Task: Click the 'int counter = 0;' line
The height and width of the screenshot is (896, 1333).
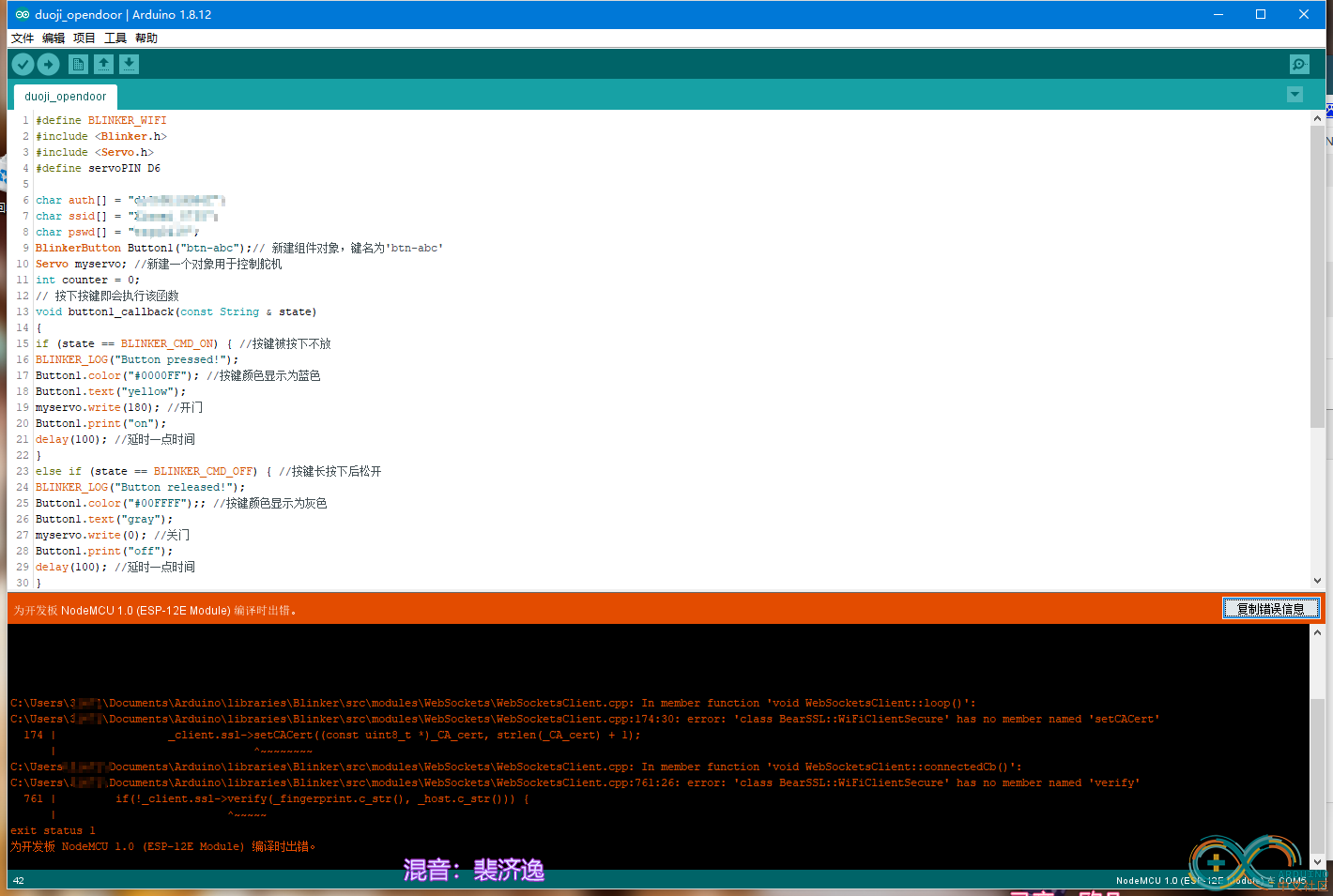Action: pos(88,280)
